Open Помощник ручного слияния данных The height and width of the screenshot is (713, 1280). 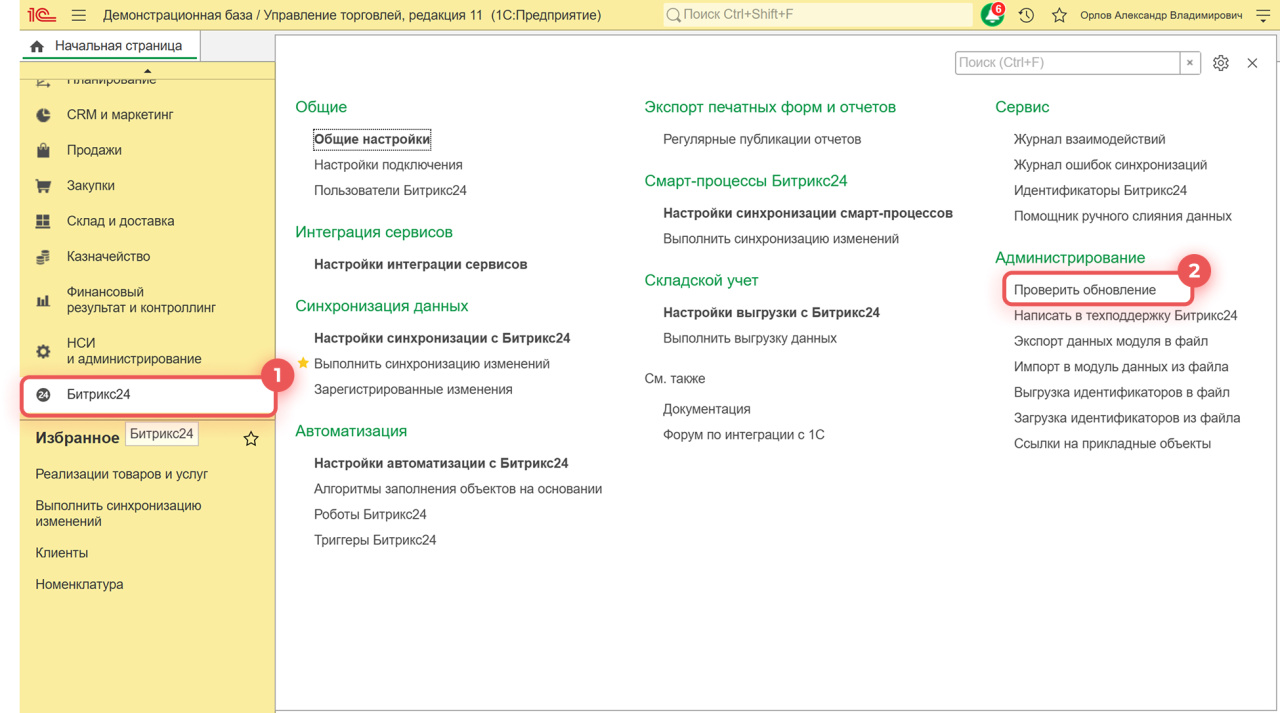(x=1123, y=217)
